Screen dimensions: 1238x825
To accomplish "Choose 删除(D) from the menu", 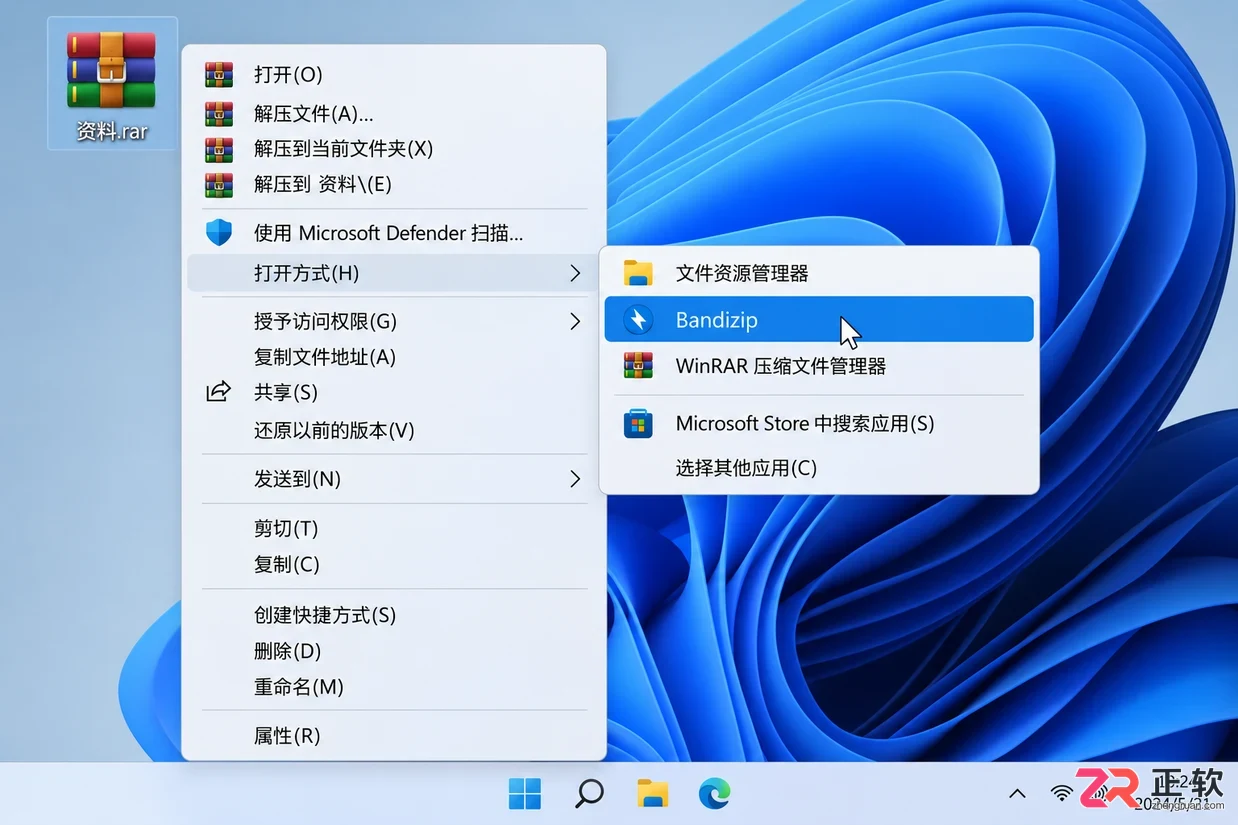I will point(393,651).
